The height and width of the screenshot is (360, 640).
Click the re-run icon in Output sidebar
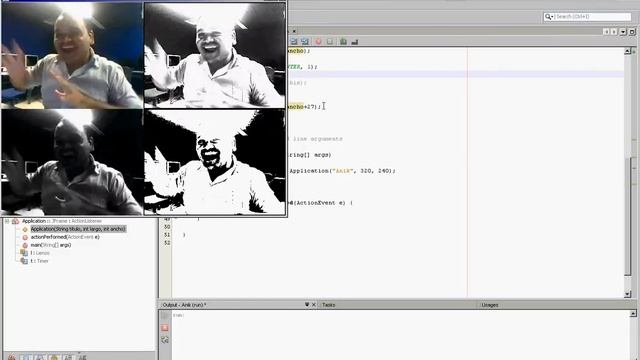pos(165,339)
